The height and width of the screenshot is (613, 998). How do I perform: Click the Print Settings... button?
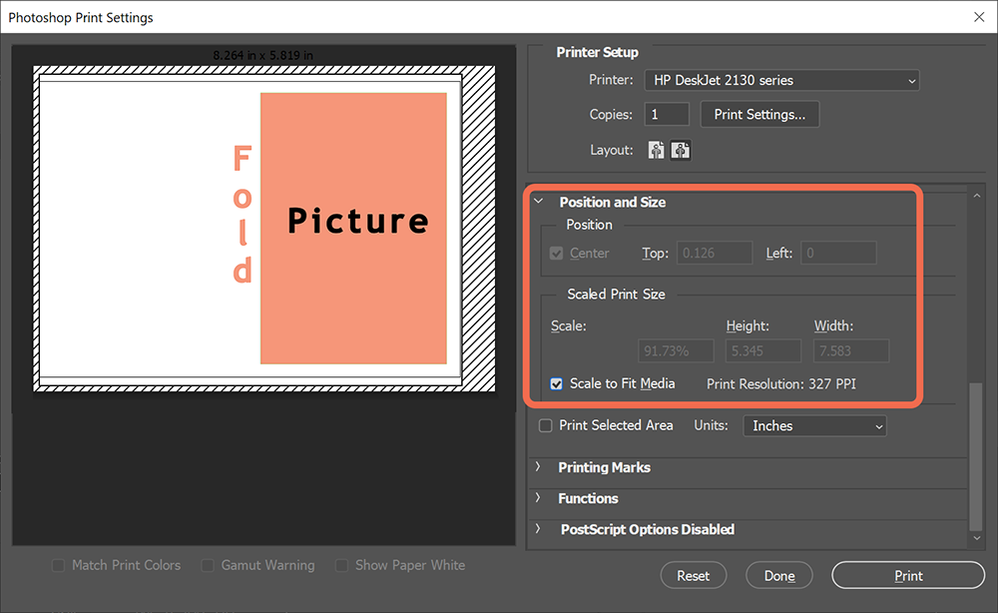760,114
